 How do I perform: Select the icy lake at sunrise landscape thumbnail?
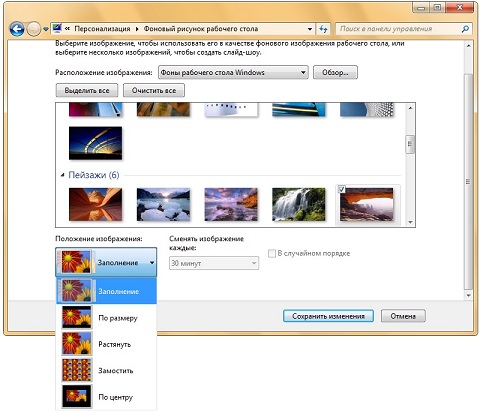click(163, 204)
